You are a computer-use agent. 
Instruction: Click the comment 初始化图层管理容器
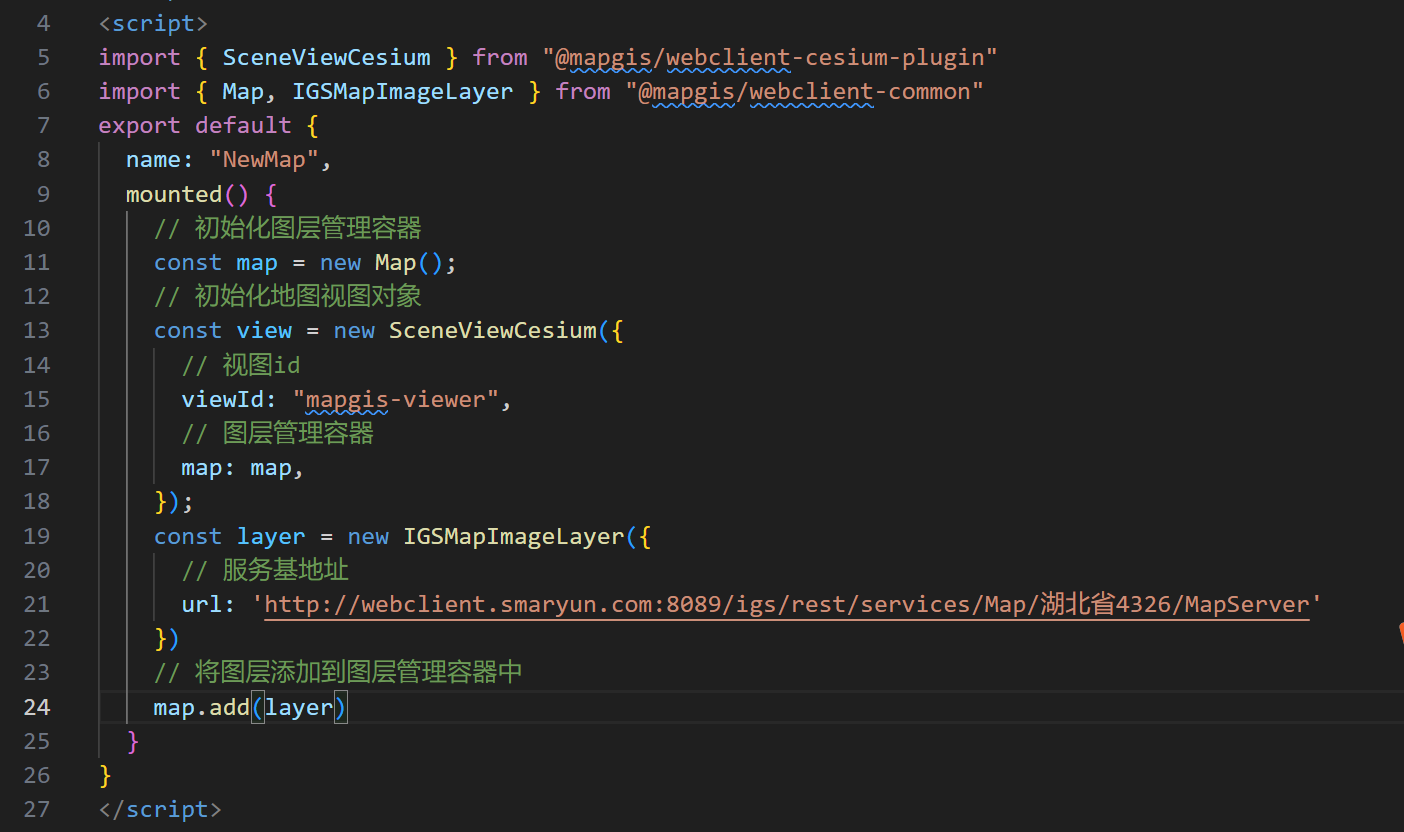click(x=288, y=228)
